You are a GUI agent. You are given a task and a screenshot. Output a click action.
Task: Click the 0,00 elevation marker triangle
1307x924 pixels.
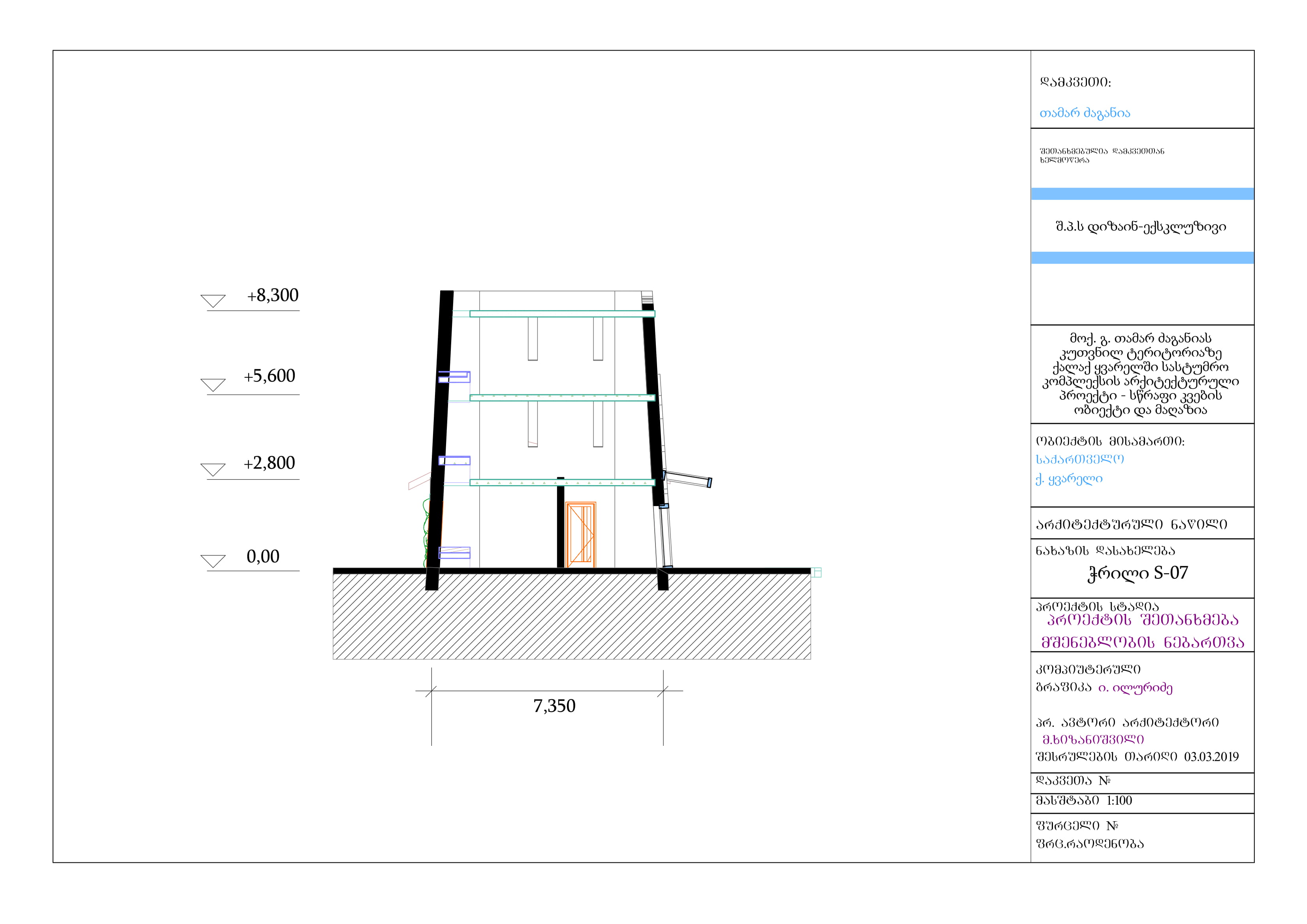tap(213, 561)
